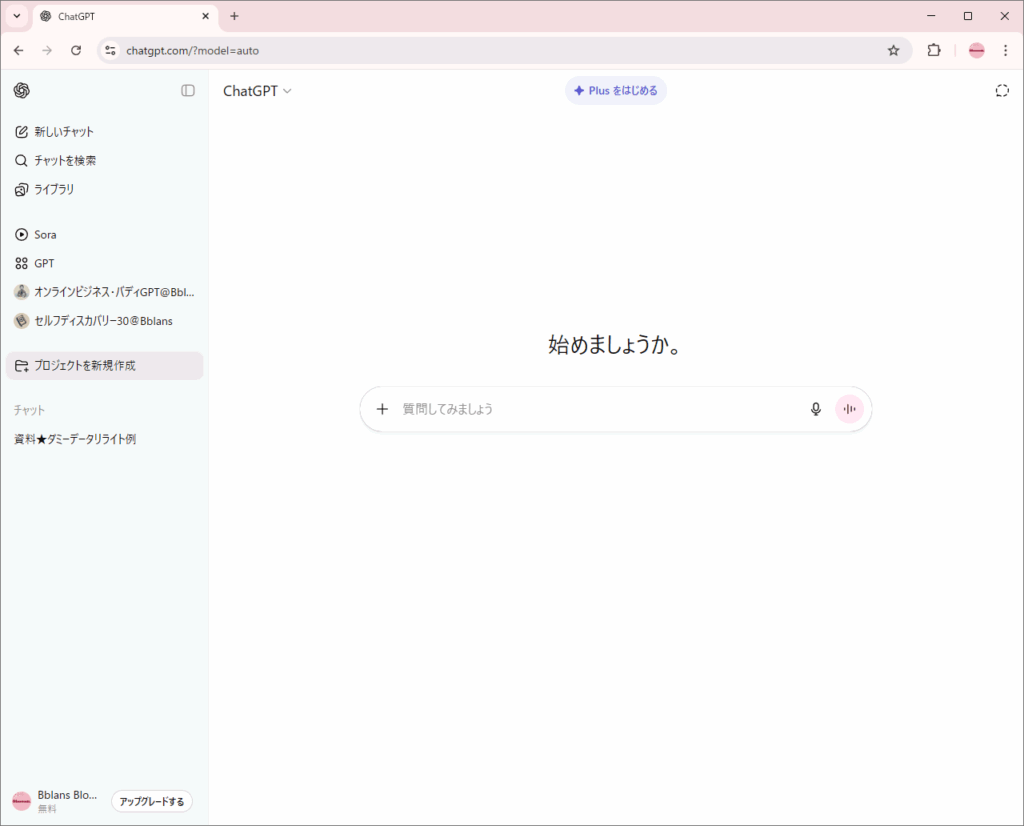Open the 資料★ダミーデータリライト例 chat

click(x=75, y=439)
